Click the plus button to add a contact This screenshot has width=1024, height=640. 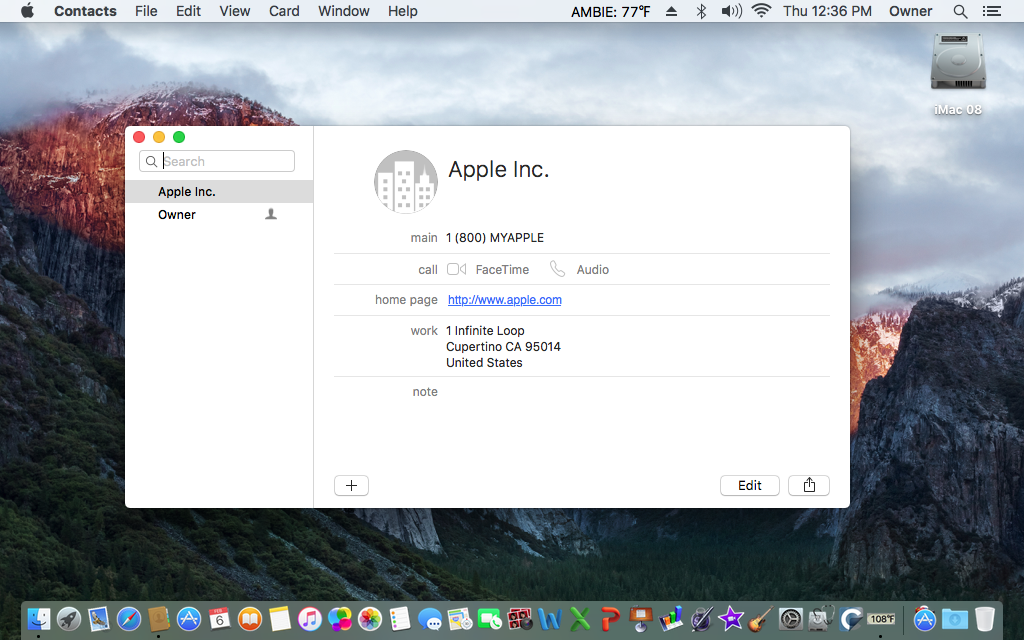(x=351, y=485)
